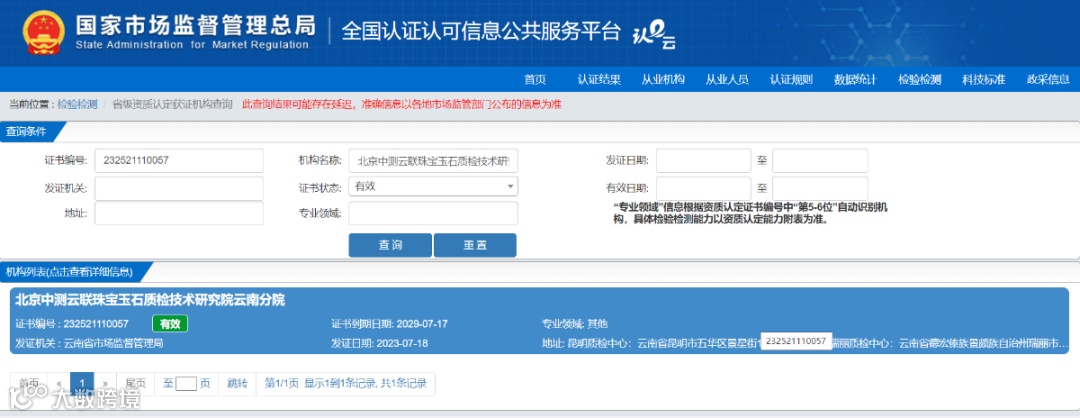This screenshot has width=1080, height=418.
Task: Go to previous page with « button
Action: point(59,384)
